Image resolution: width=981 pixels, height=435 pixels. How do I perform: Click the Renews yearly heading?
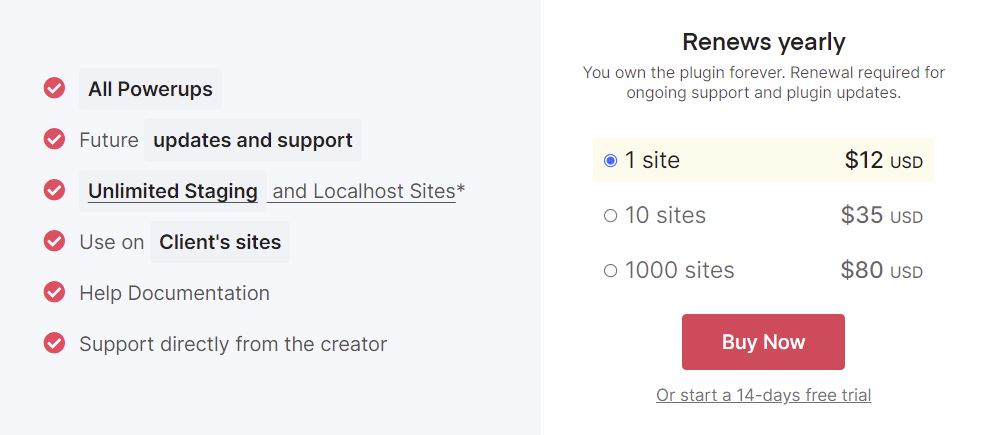[764, 42]
